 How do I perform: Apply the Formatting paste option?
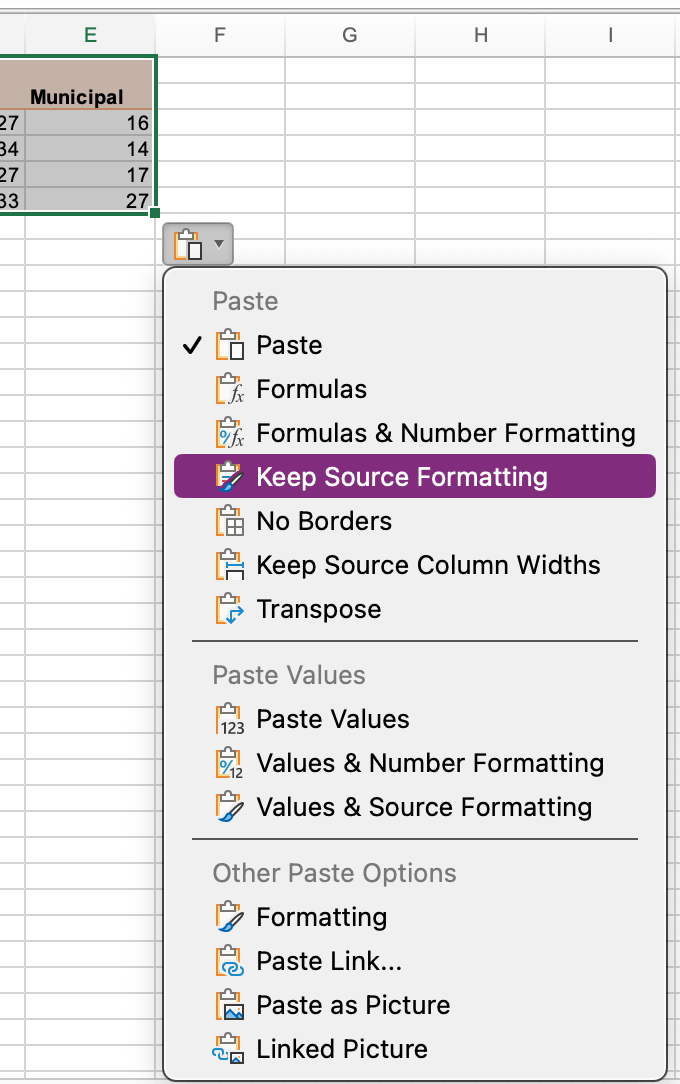pos(321,917)
